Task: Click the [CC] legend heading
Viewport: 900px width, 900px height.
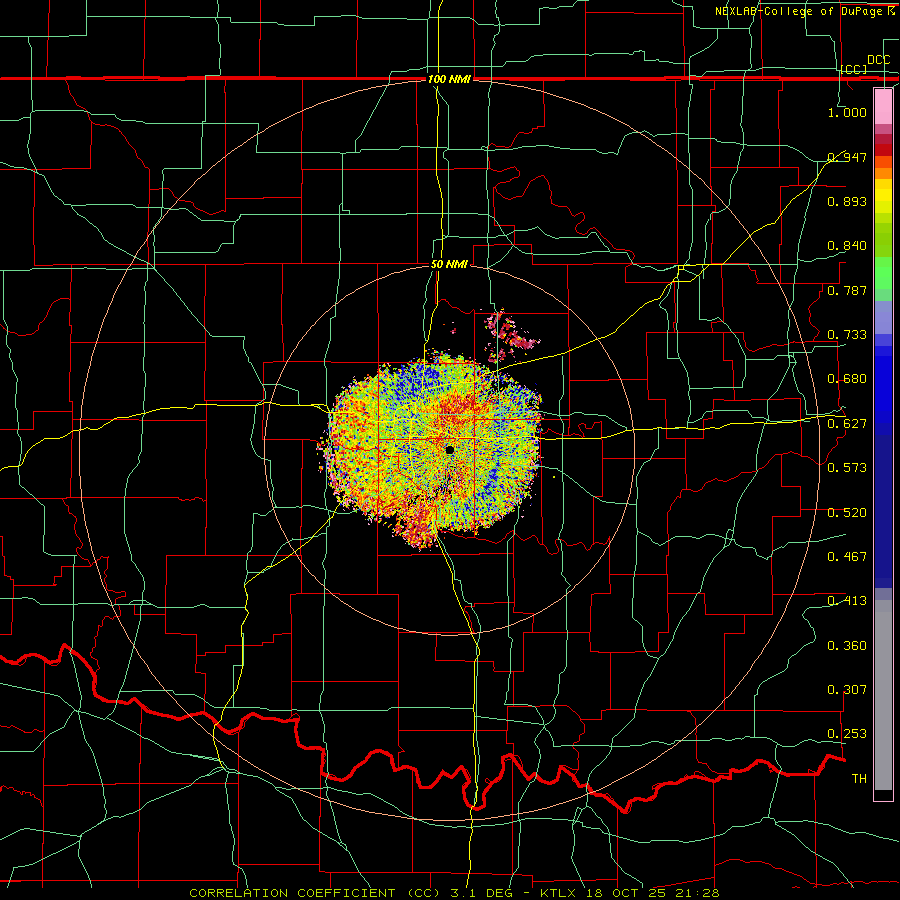Action: 854,69
